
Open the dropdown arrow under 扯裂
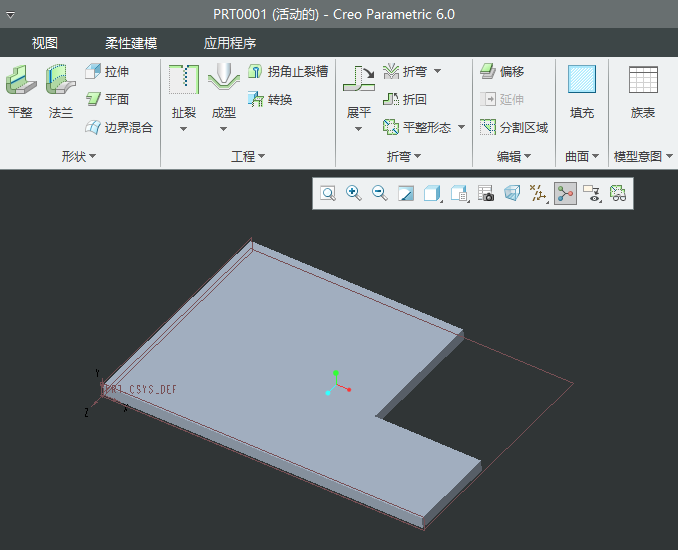coord(183,129)
